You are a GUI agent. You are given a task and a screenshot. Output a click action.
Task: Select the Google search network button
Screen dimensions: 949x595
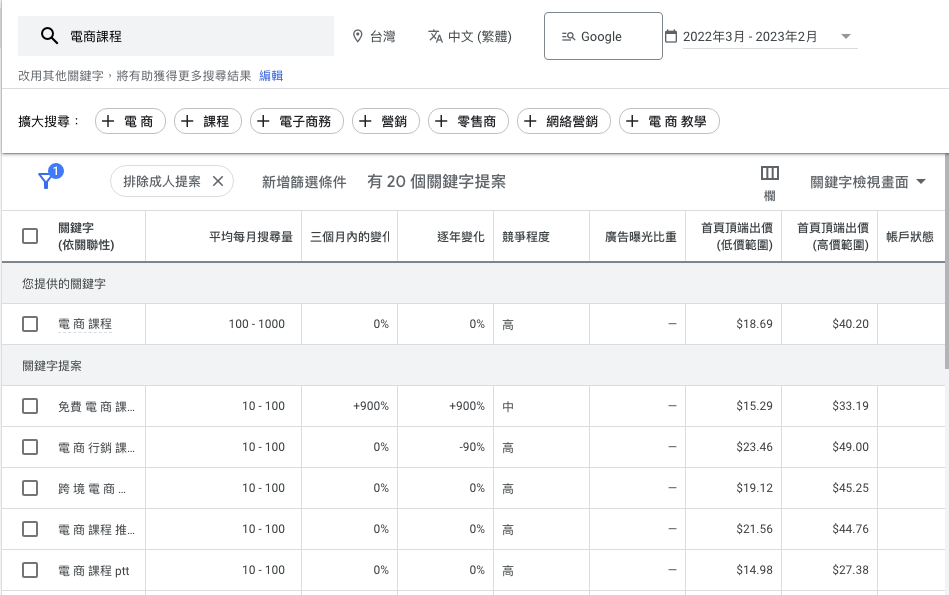pyautogui.click(x=603, y=36)
